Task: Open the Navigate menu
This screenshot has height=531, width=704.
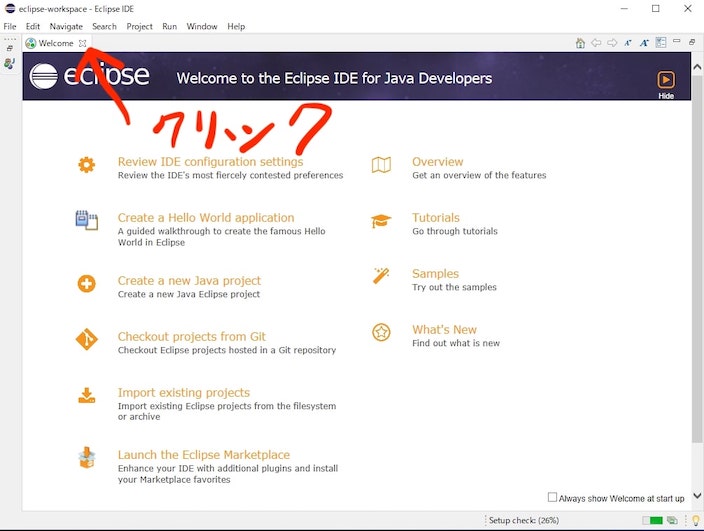Action: 66,26
